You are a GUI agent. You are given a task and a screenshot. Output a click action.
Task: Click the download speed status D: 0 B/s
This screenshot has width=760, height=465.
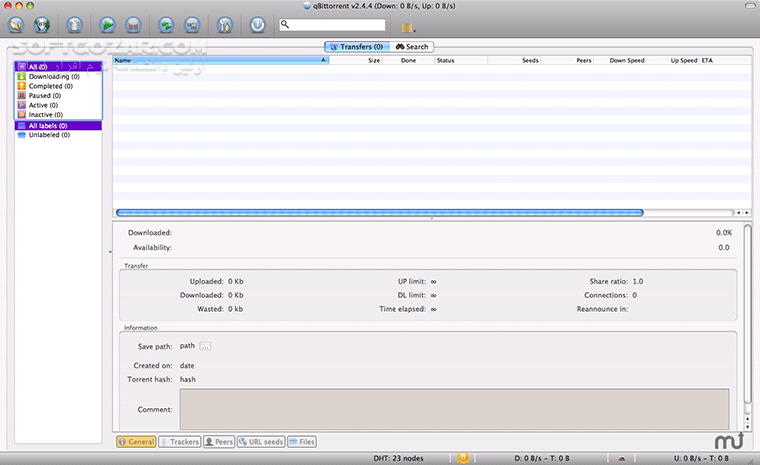[542, 458]
